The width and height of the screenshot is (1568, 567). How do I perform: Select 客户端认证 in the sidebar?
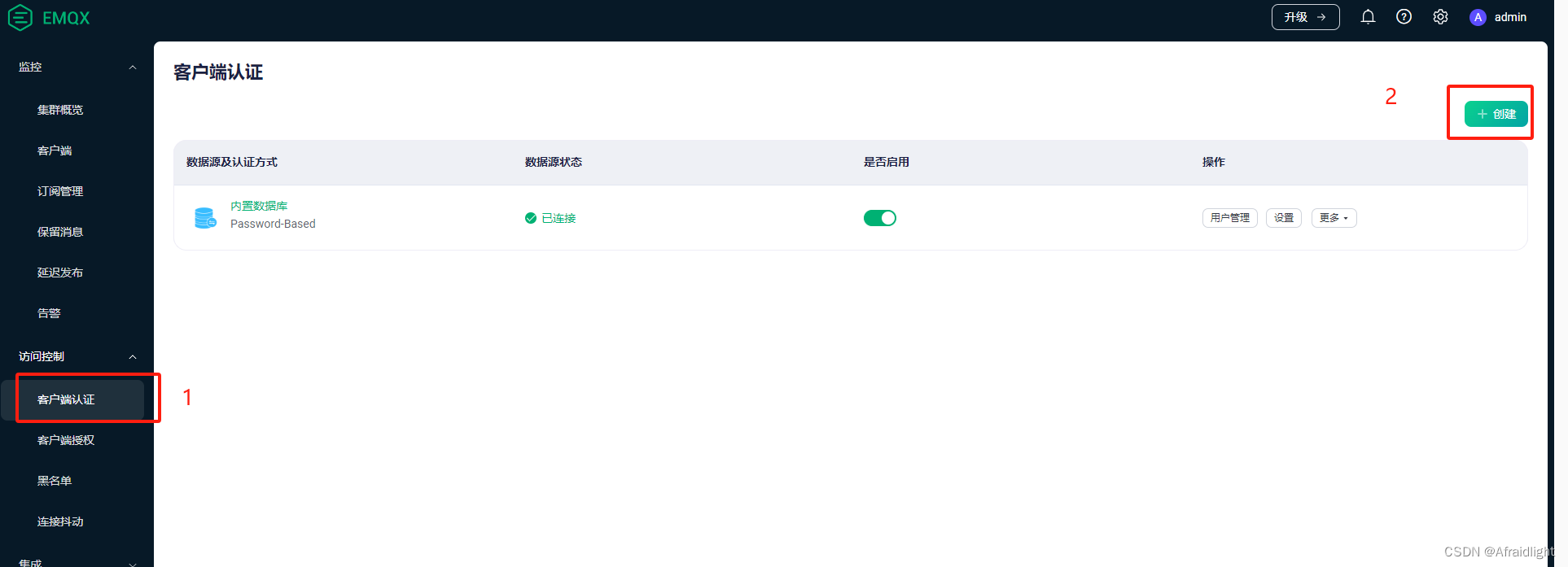point(73,399)
